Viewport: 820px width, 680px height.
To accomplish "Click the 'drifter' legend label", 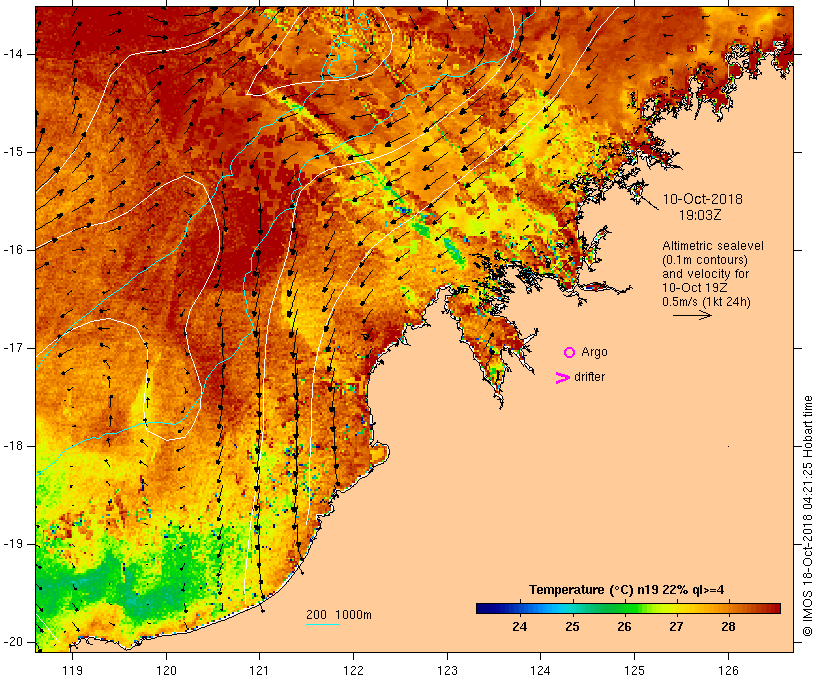I will (x=589, y=377).
